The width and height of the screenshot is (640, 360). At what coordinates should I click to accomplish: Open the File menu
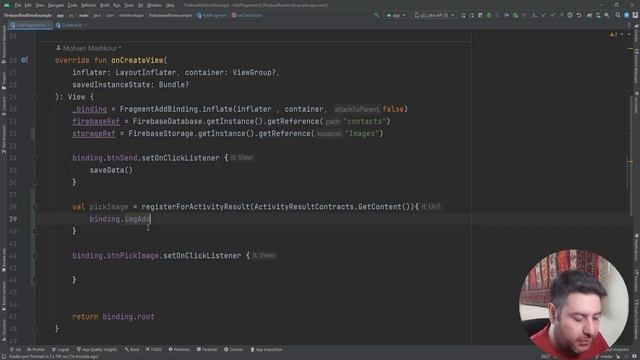[18, 5]
